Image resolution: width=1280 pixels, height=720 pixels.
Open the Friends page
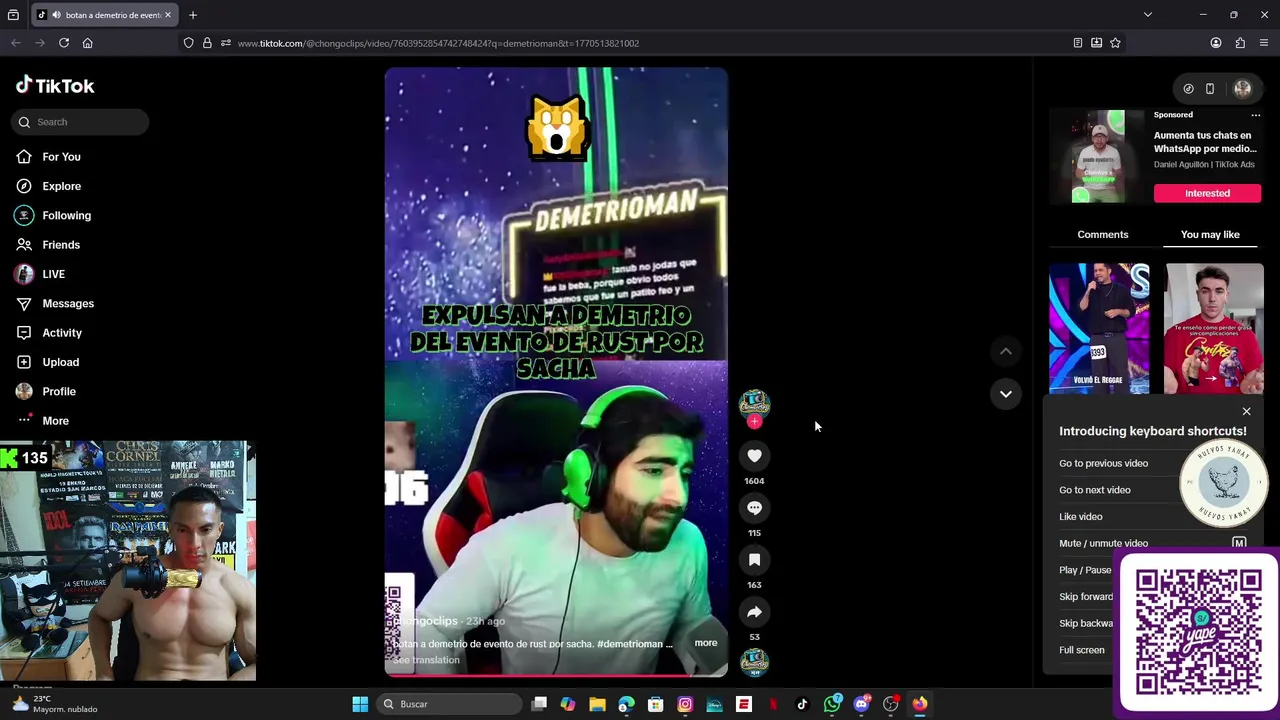(x=60, y=245)
